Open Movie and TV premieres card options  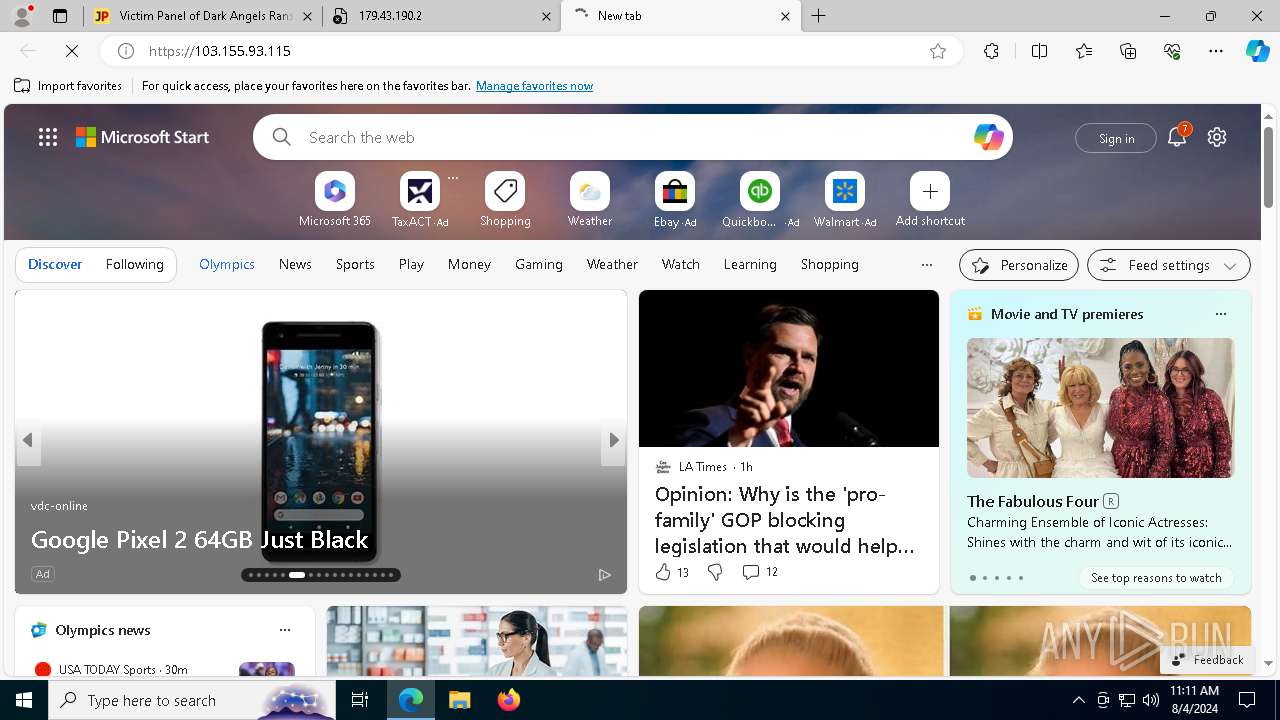[1220, 314]
